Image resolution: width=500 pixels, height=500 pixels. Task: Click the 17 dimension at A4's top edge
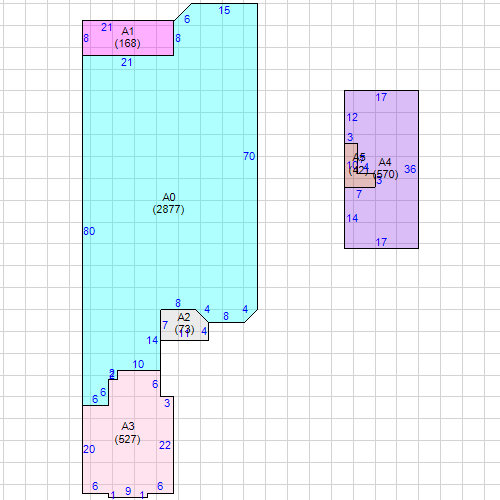[x=381, y=97]
